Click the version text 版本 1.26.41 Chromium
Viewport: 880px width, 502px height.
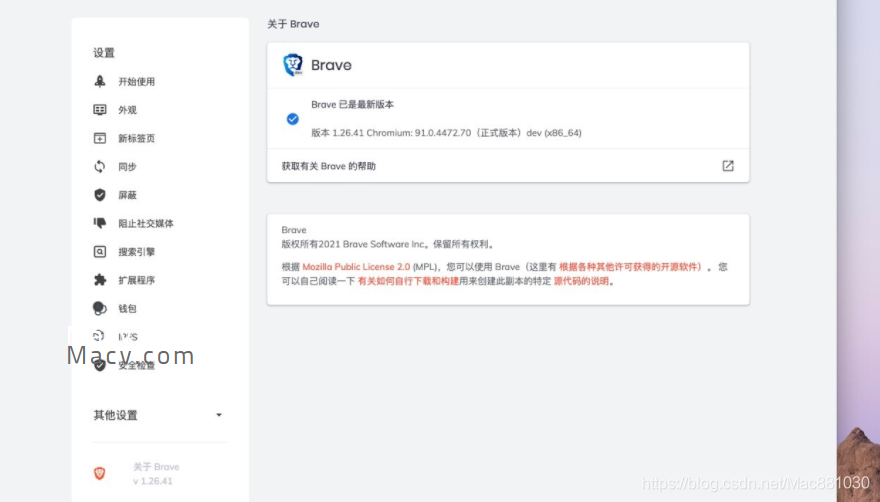(x=446, y=133)
